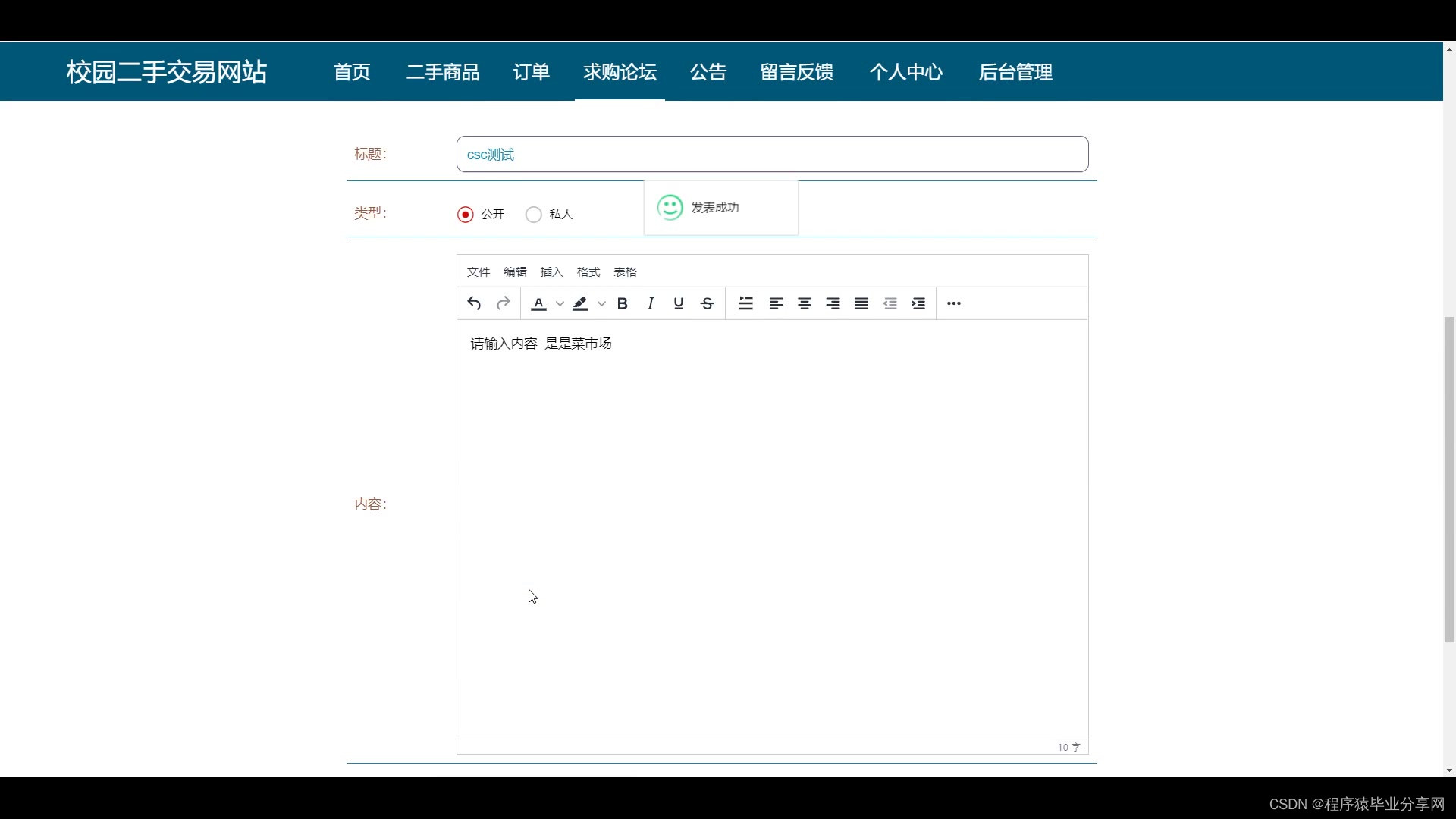Image resolution: width=1456 pixels, height=819 pixels.
Task: Open the 格式 editor menu
Action: click(588, 272)
